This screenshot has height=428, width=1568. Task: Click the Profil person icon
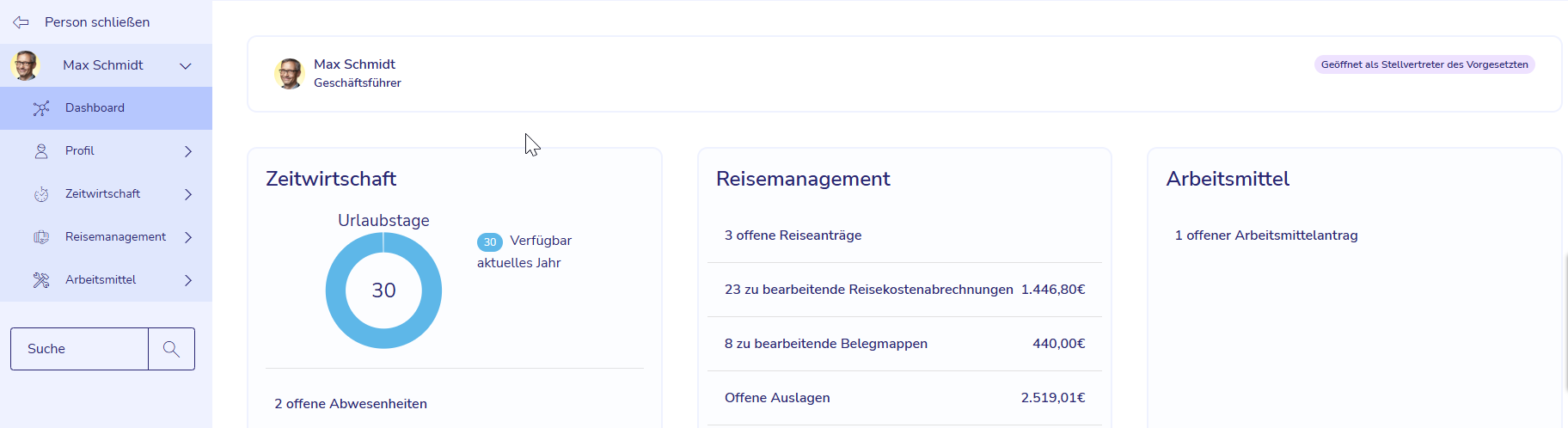41,151
